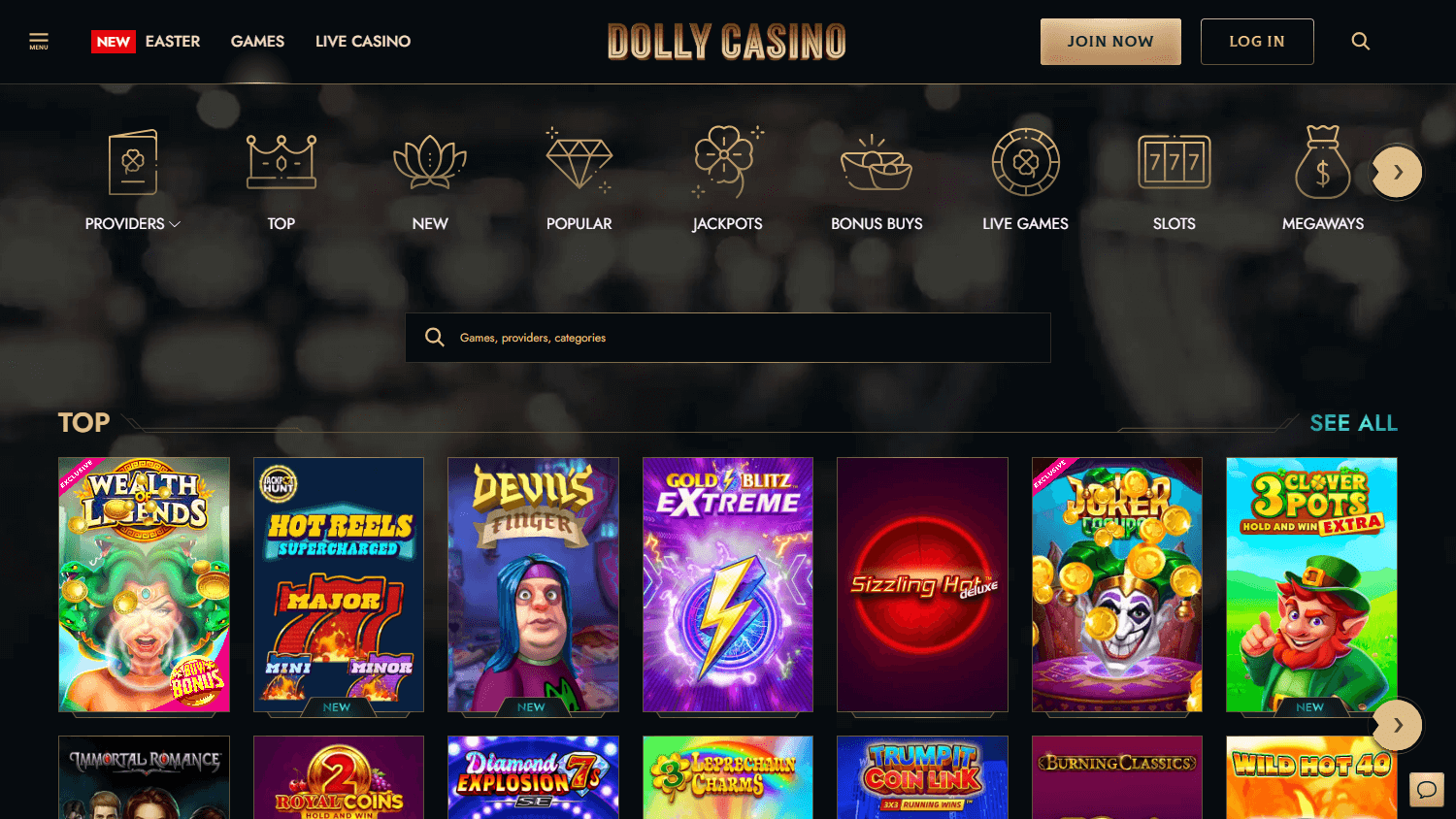Open the Megaways money bag icon

(x=1323, y=161)
